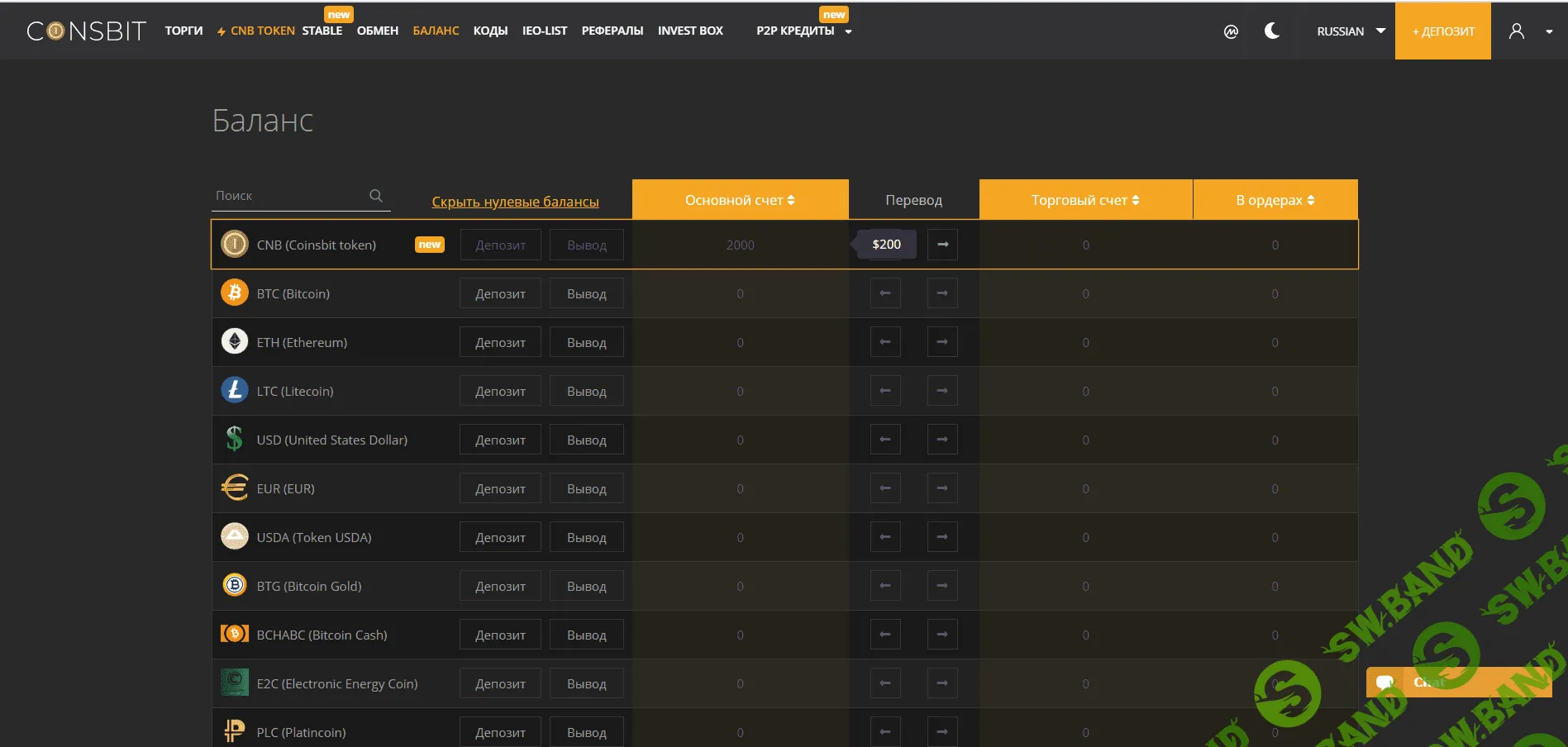Select the БАЛАНС menu item

[436, 31]
